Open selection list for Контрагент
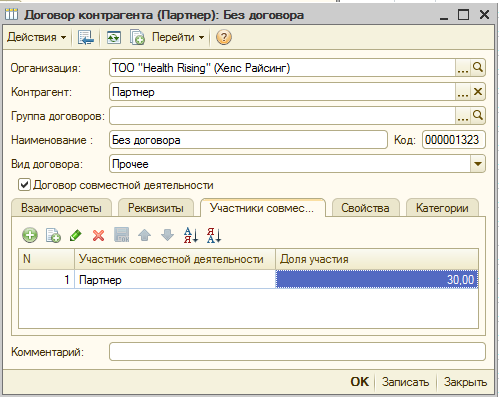Image resolution: width=499 pixels, height=397 pixels. pyautogui.click(x=463, y=92)
